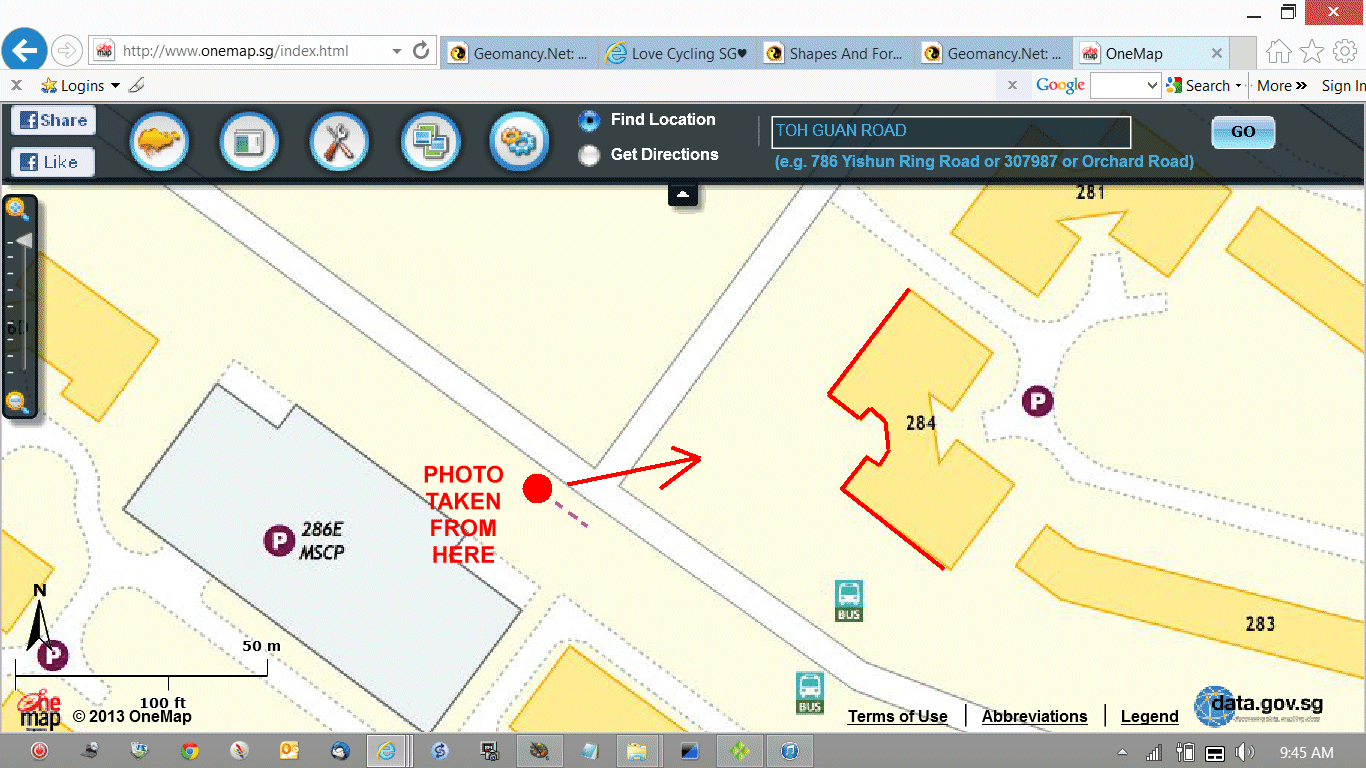Select the Find Location radio button

[x=590, y=121]
